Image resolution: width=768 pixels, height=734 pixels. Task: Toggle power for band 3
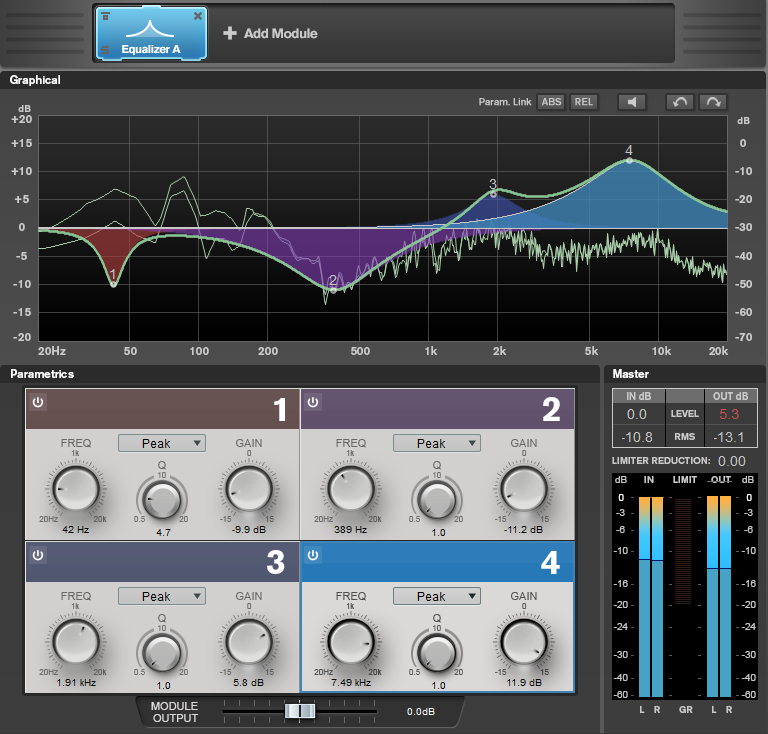(38, 555)
